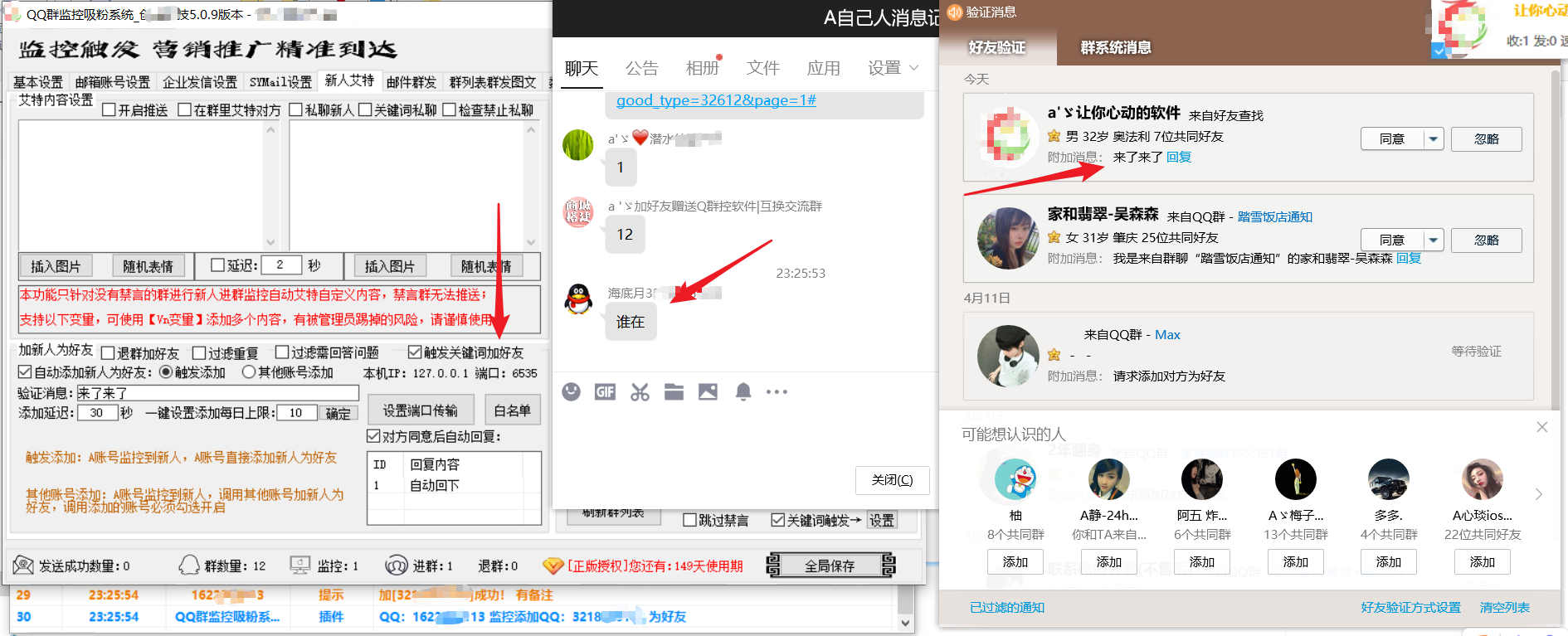Open the good_type=32612&page=1# link

[716, 100]
